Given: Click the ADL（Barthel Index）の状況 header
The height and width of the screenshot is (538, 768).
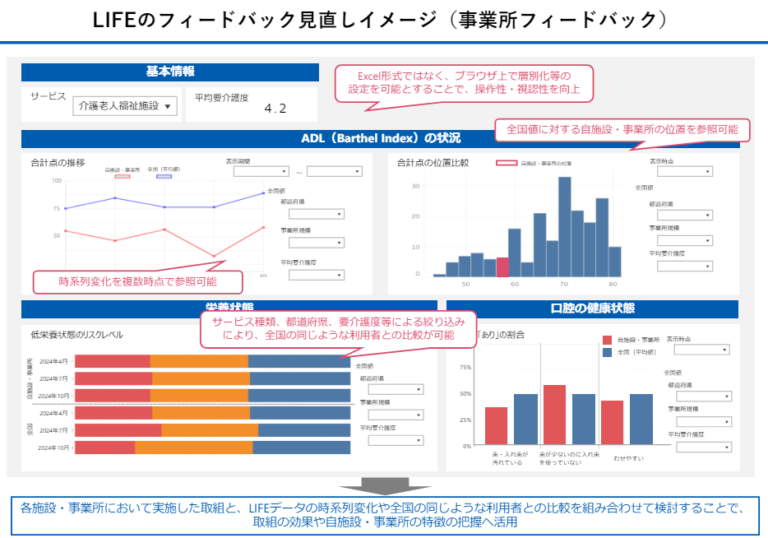Looking at the screenshot, I should pos(380,139).
